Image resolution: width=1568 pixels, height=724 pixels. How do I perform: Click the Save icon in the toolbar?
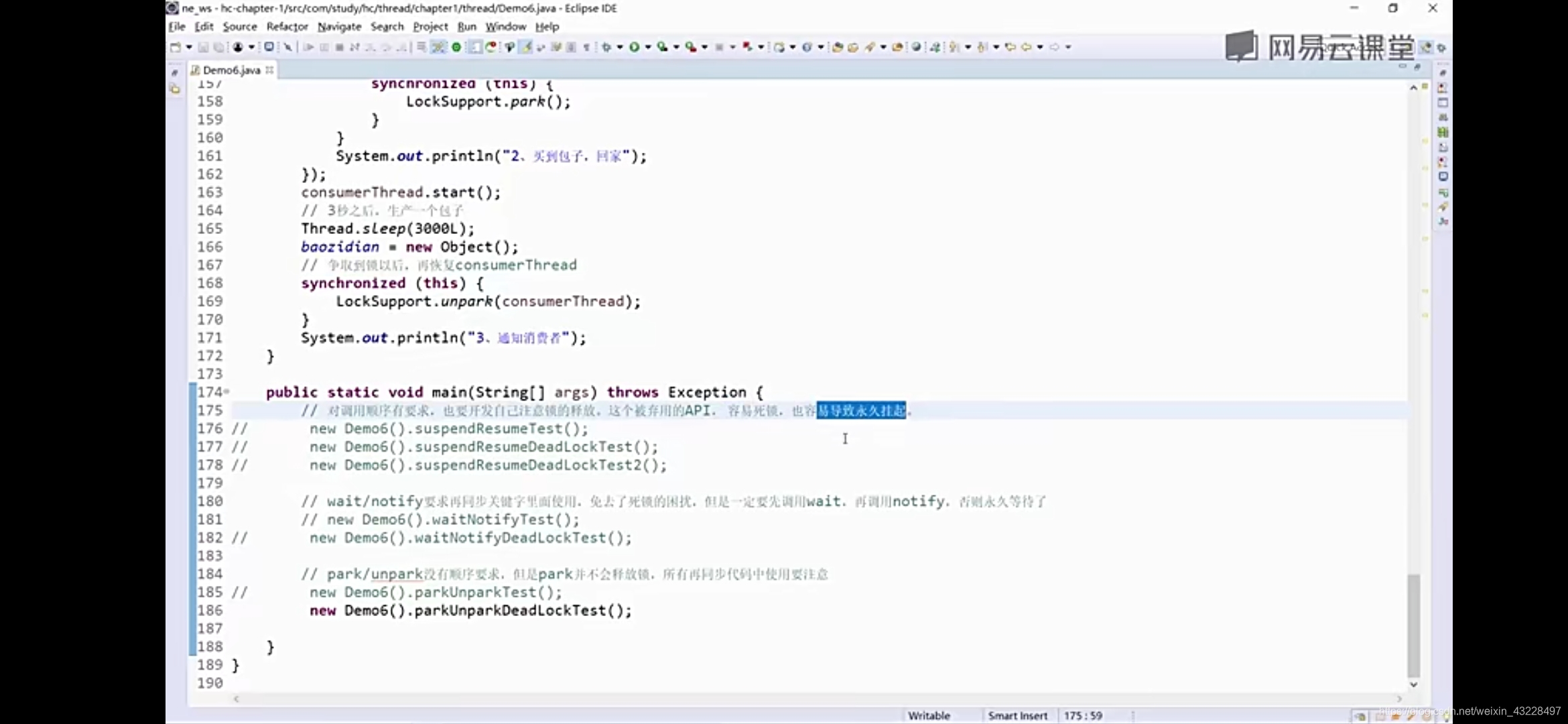(203, 47)
